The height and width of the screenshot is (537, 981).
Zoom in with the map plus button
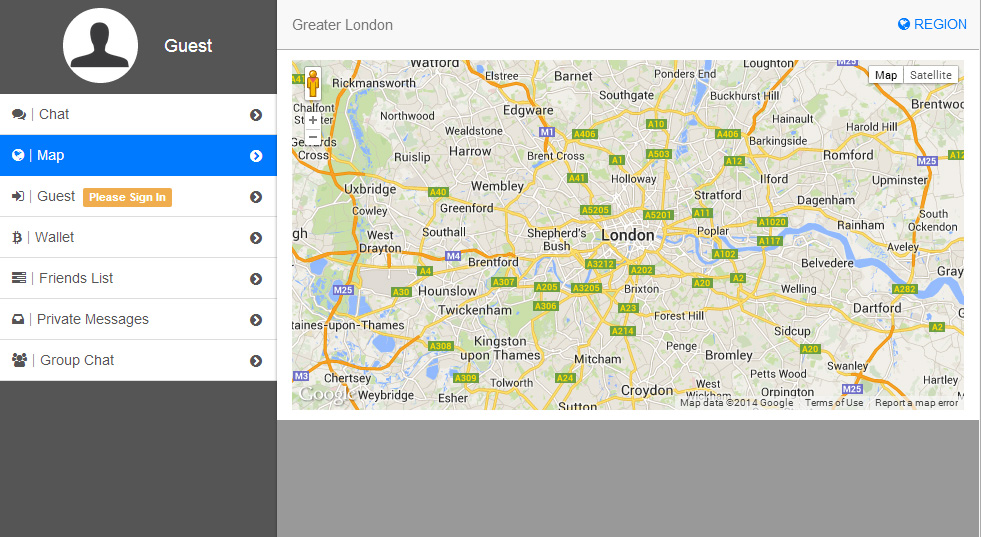313,120
